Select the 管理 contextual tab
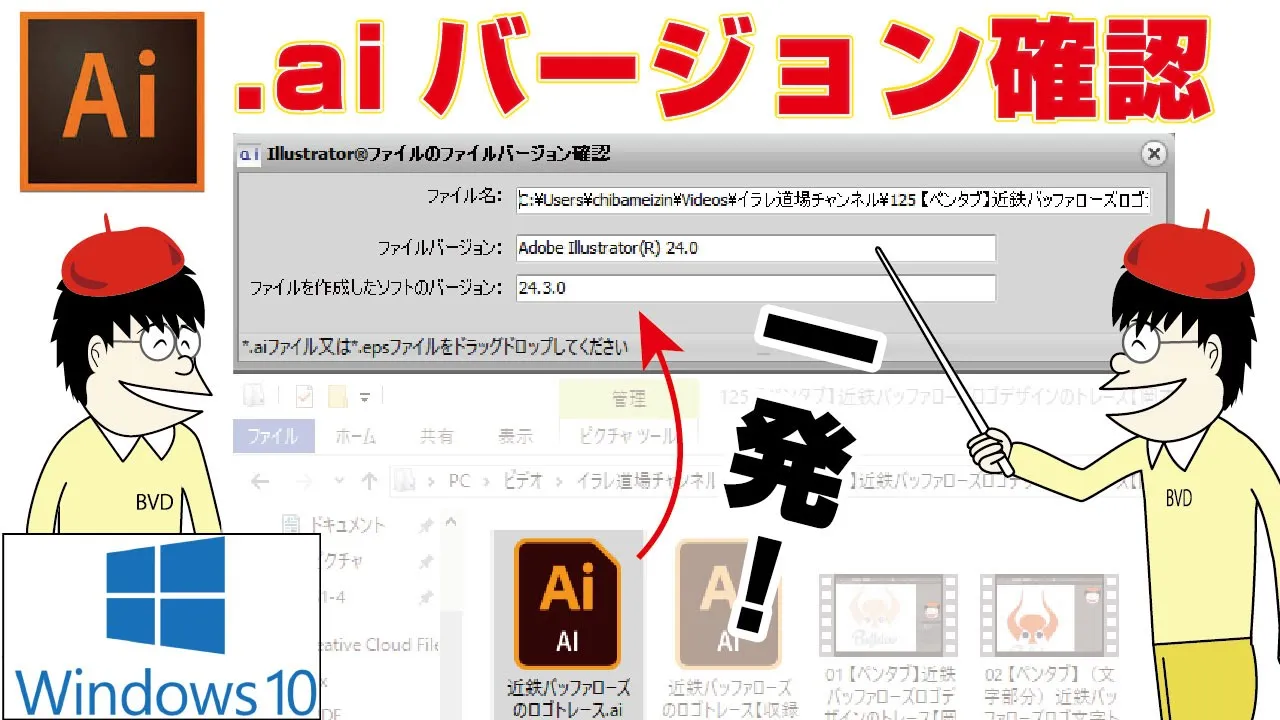This screenshot has width=1280, height=720. point(629,399)
